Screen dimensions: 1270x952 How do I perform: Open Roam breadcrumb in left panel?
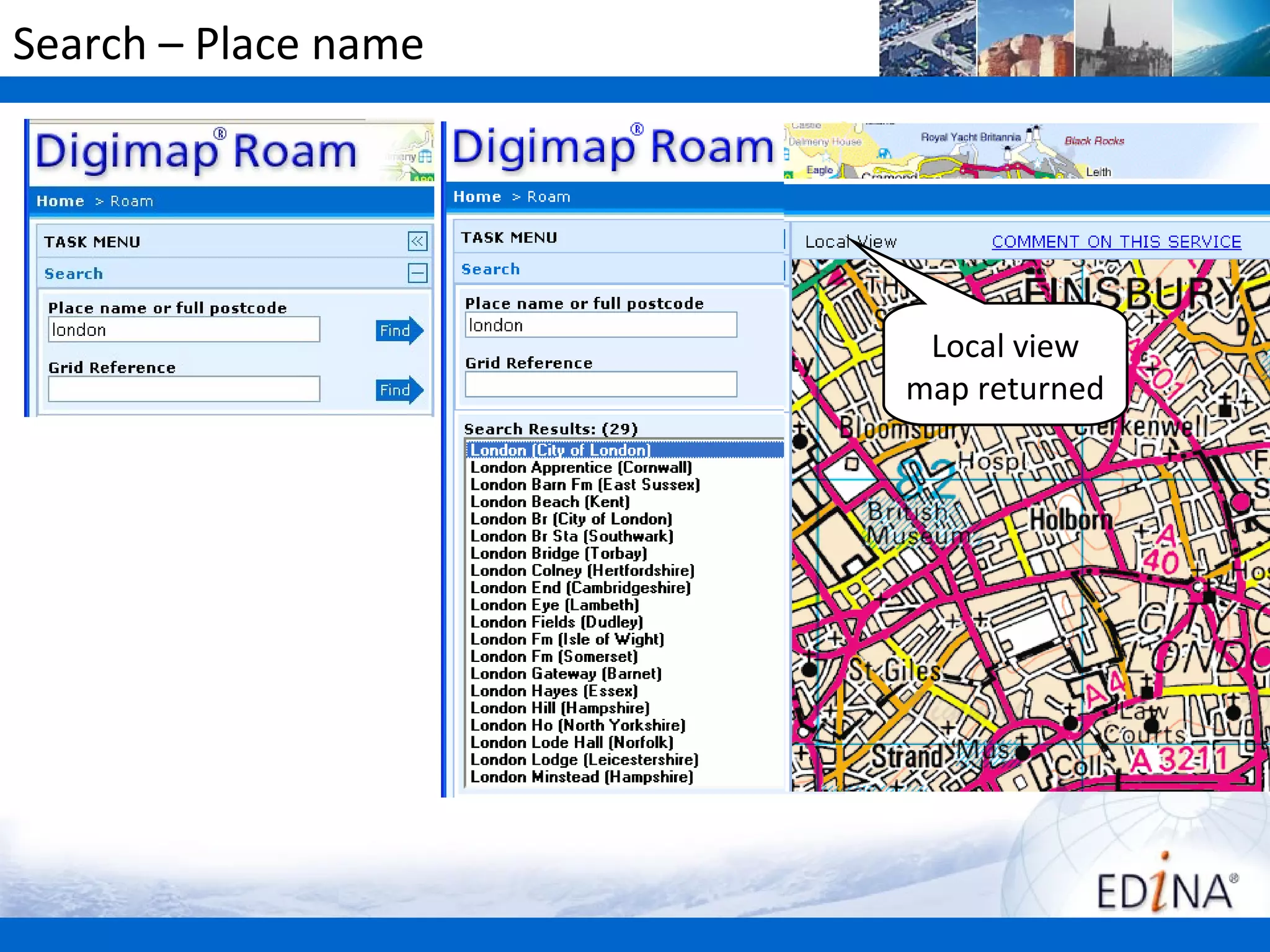coord(131,201)
